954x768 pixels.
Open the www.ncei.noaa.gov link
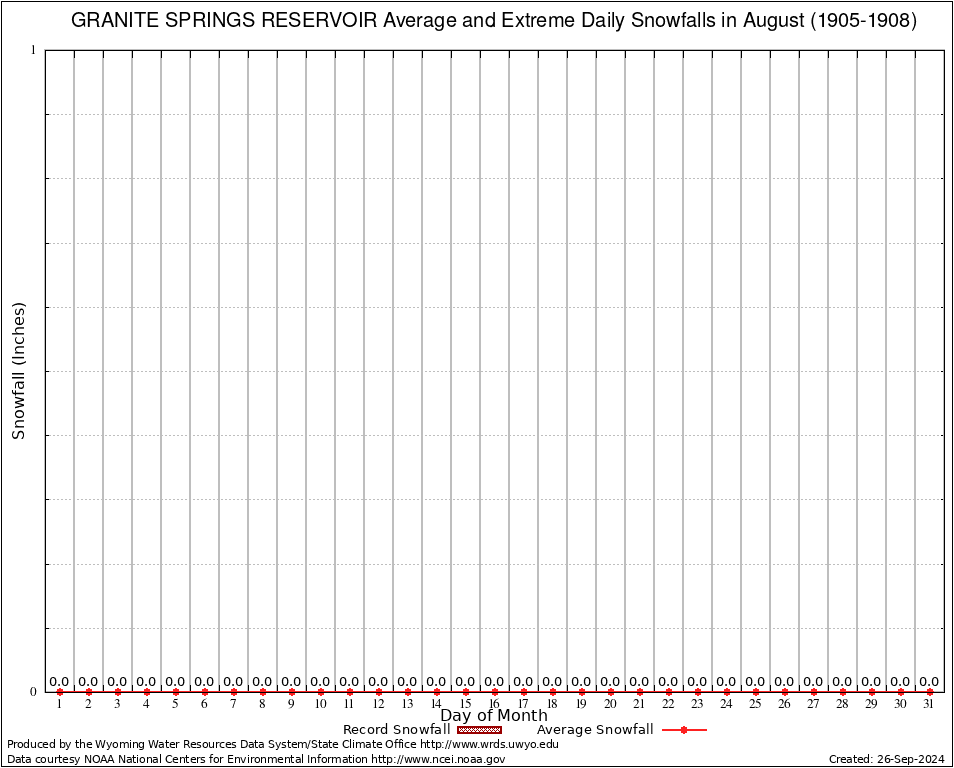(438, 759)
